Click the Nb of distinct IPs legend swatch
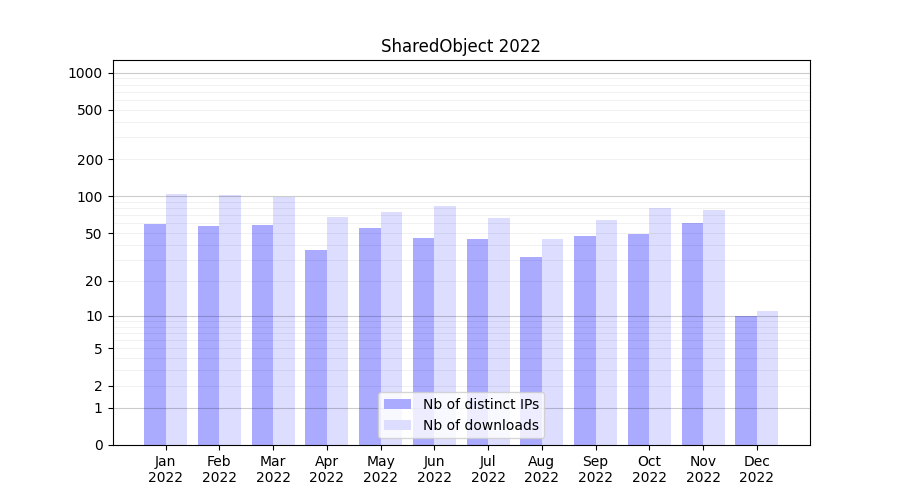The image size is (900, 500). coord(397,404)
